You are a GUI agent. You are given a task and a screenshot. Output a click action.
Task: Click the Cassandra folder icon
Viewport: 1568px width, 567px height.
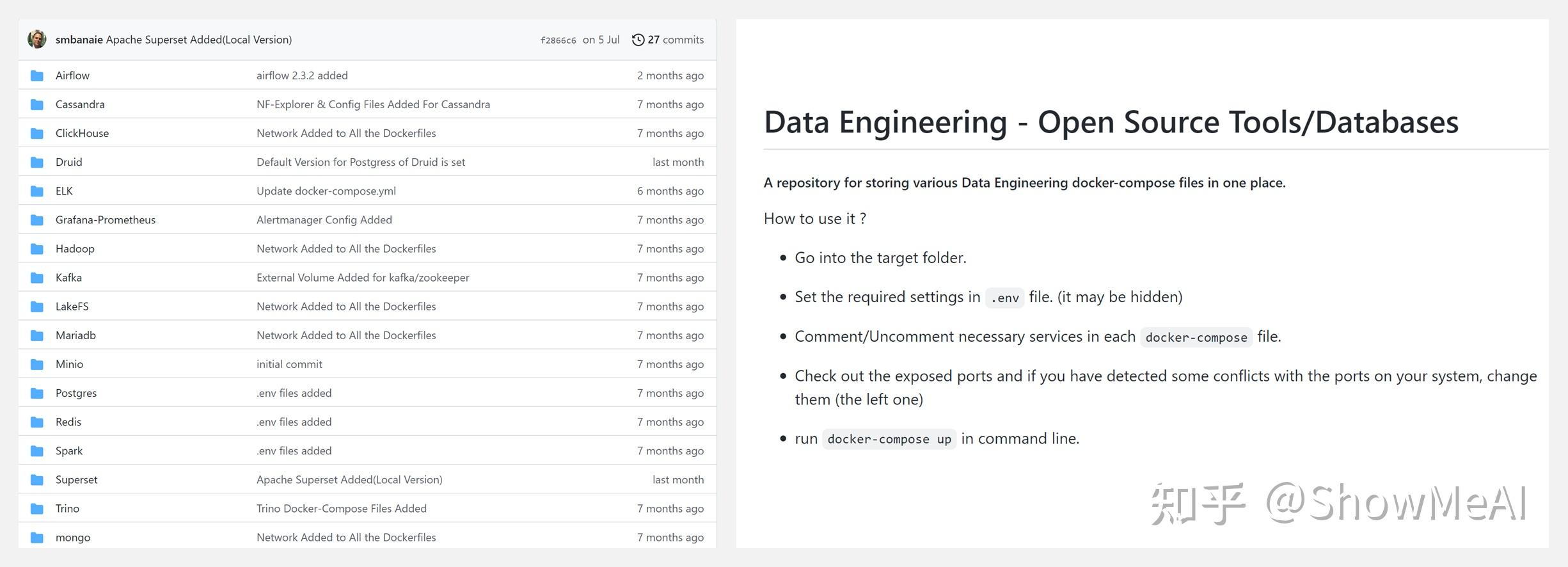coord(37,104)
